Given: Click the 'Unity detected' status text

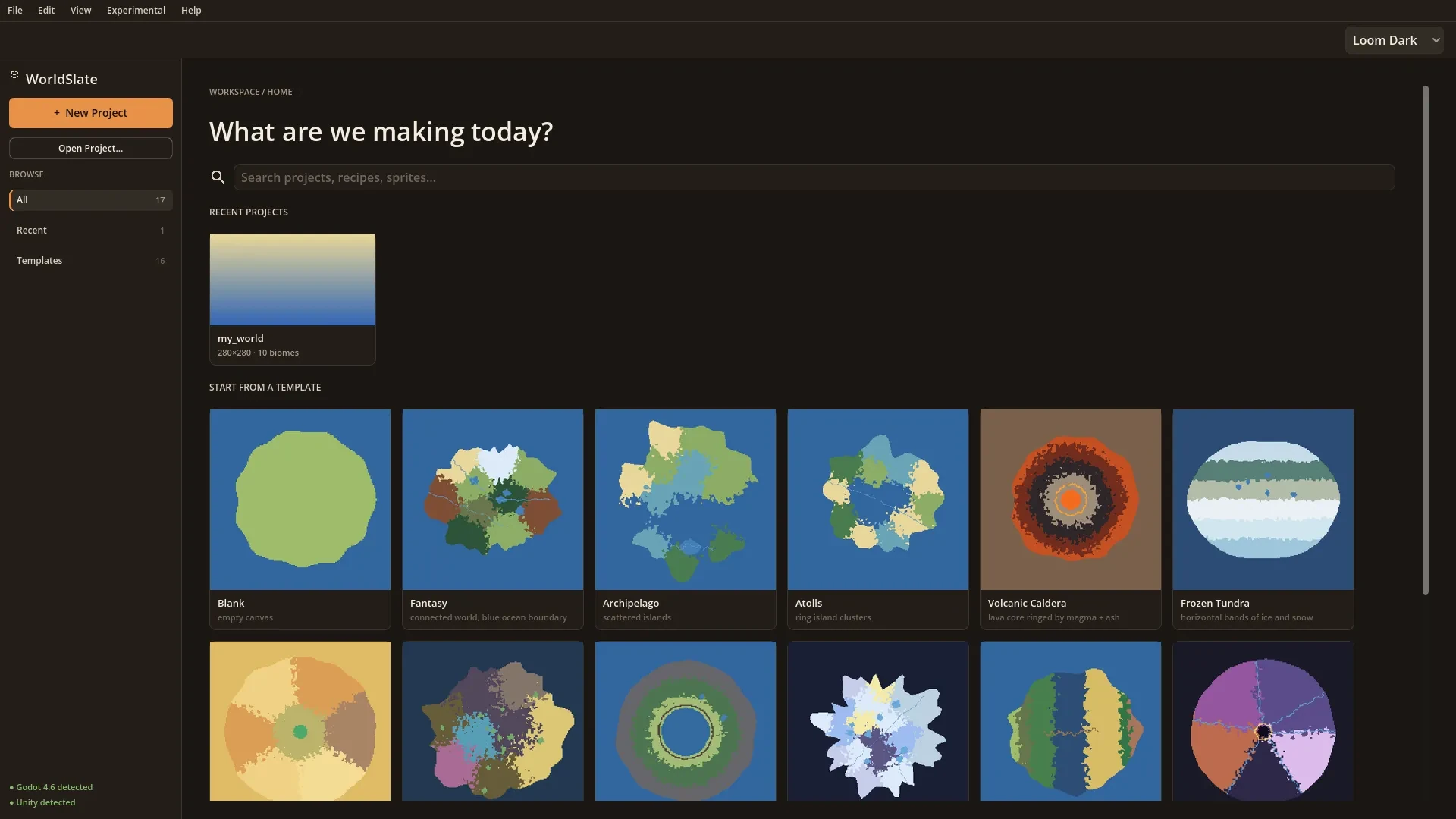Looking at the screenshot, I should [46, 802].
